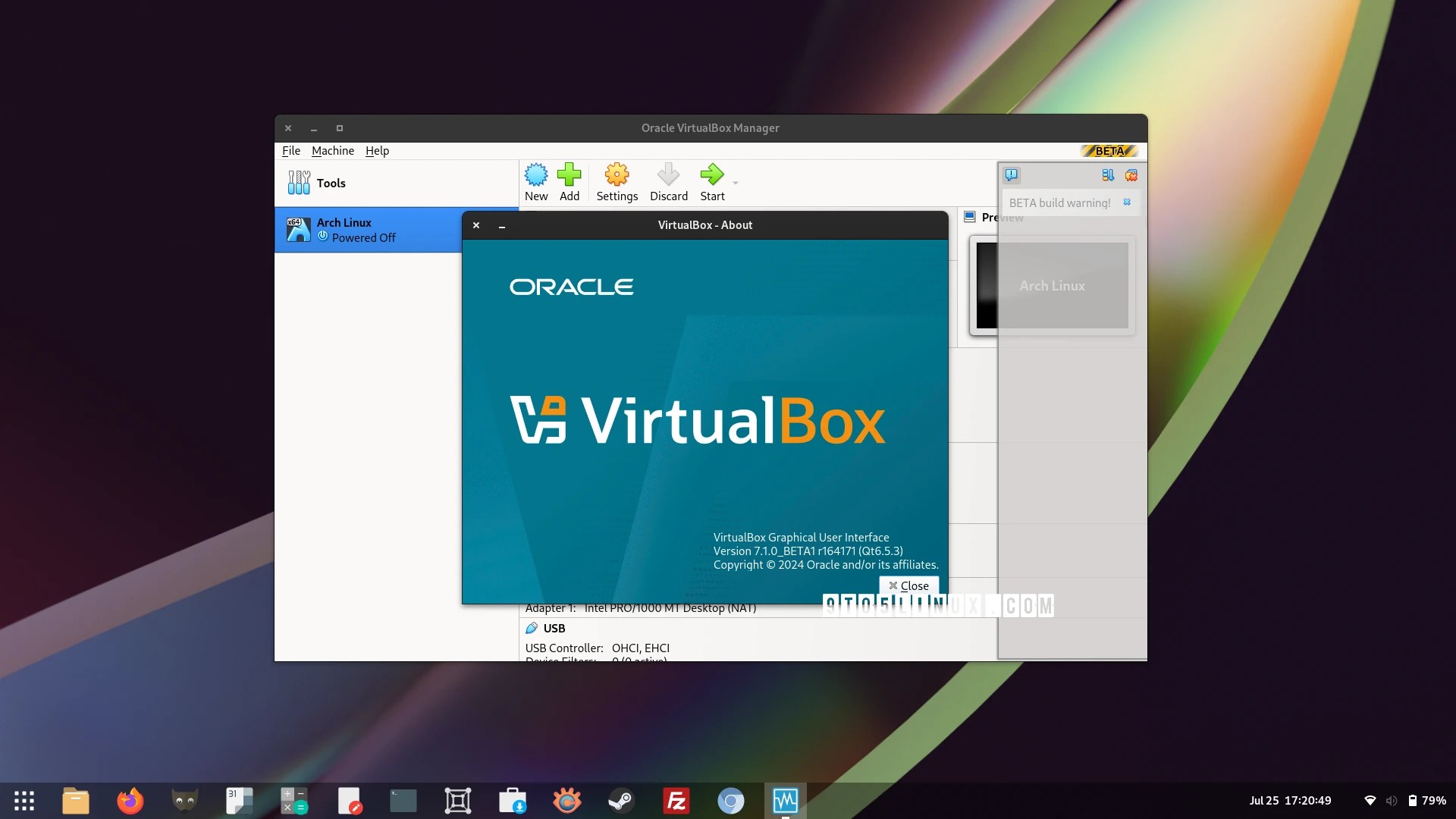
Task: Expand the Start button dropdown arrow
Action: point(735,183)
